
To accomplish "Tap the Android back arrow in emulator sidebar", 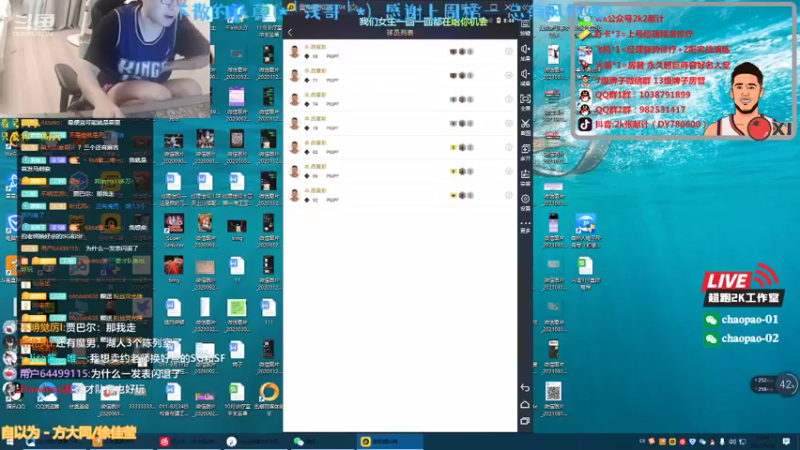I will (525, 388).
